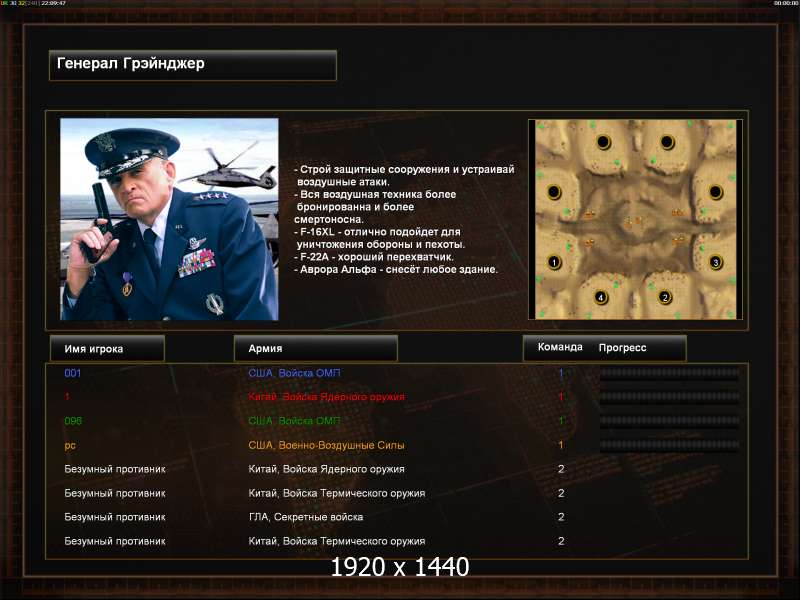Click the tip 'F-22A - хороший перехватчик.'
The width and height of the screenshot is (800, 600).
coord(374,257)
